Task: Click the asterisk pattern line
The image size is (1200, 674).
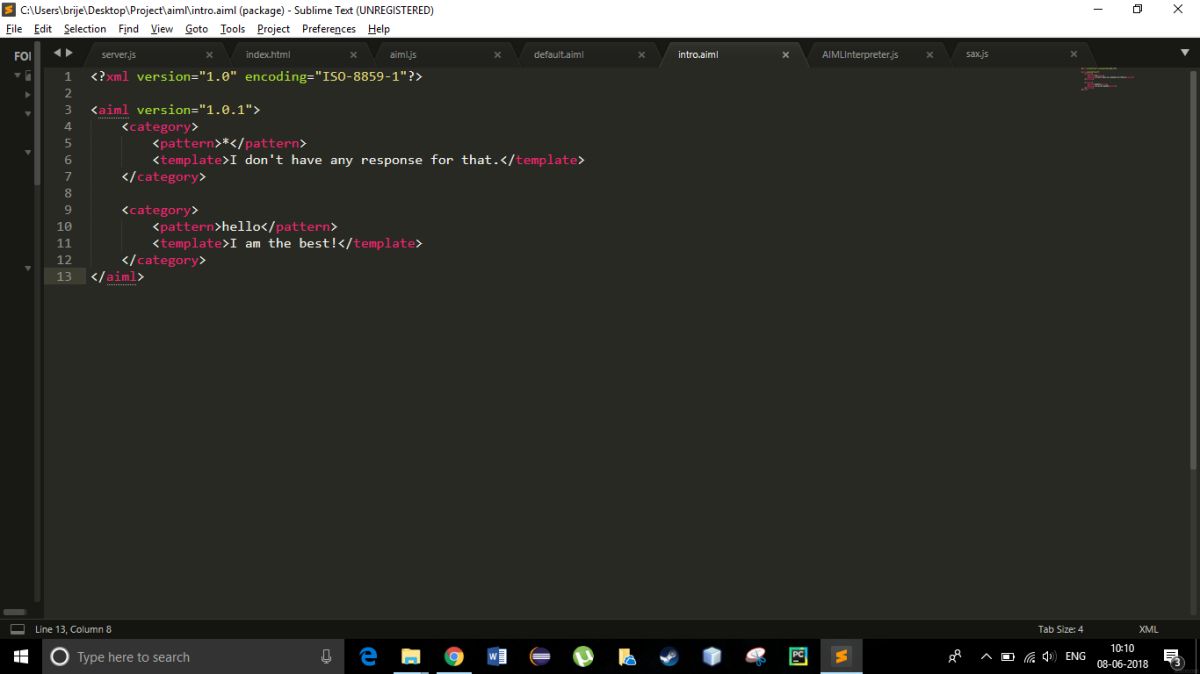Action: [x=229, y=143]
